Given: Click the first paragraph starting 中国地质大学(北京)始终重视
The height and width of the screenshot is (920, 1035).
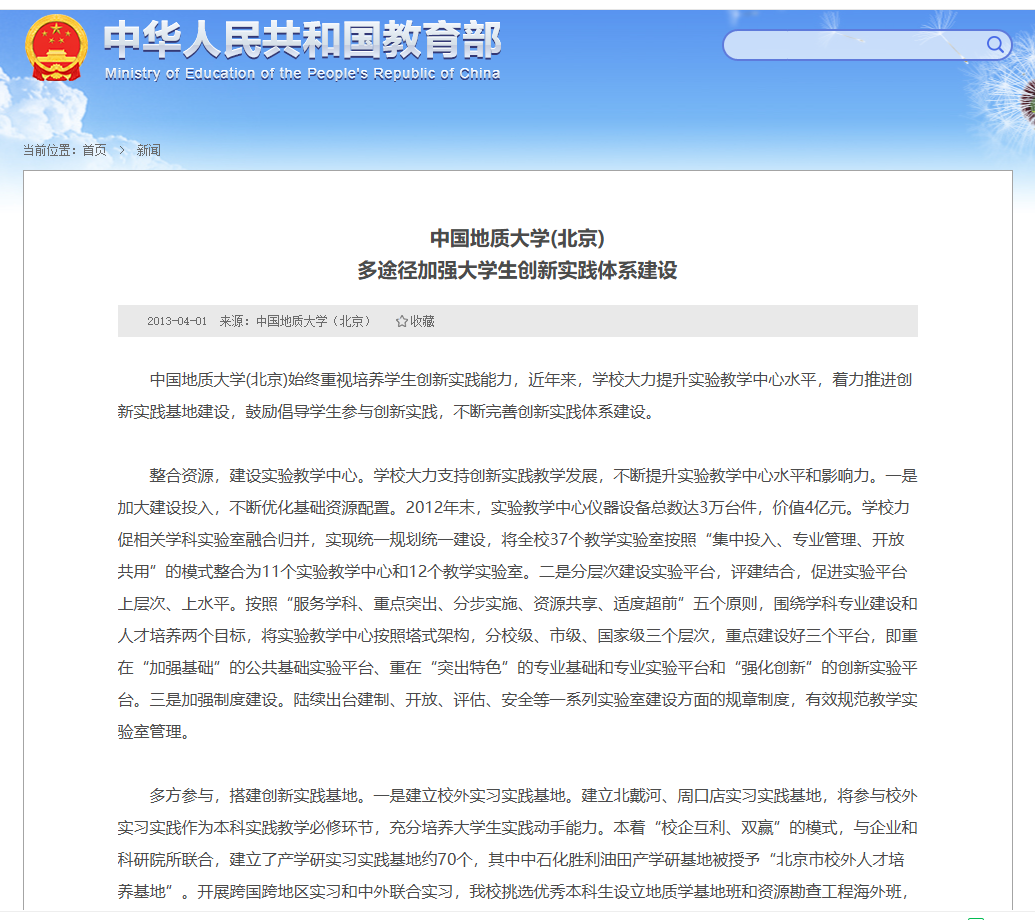Looking at the screenshot, I should pyautogui.click(x=517, y=395).
